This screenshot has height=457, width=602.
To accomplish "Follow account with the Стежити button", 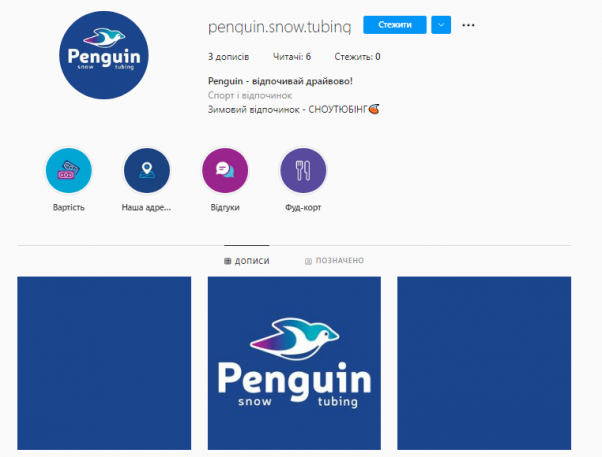I will (395, 25).
